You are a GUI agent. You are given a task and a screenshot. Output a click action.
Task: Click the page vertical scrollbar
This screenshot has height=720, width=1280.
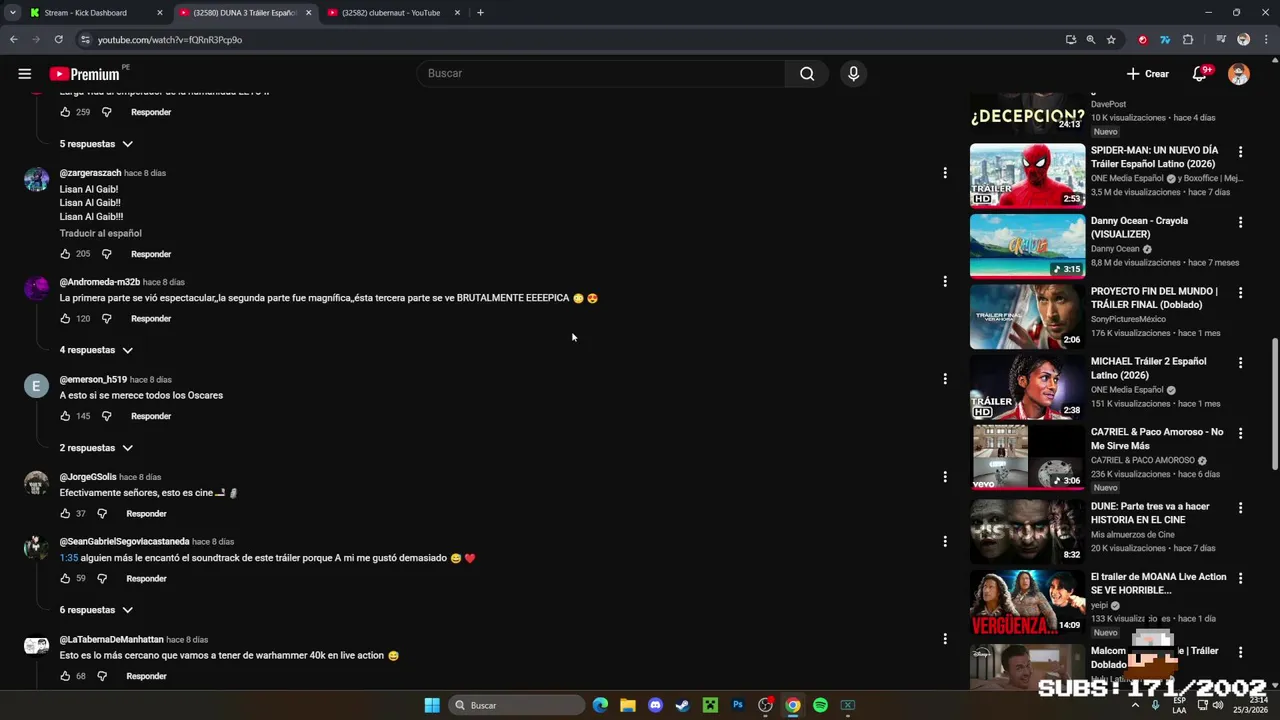1274,404
